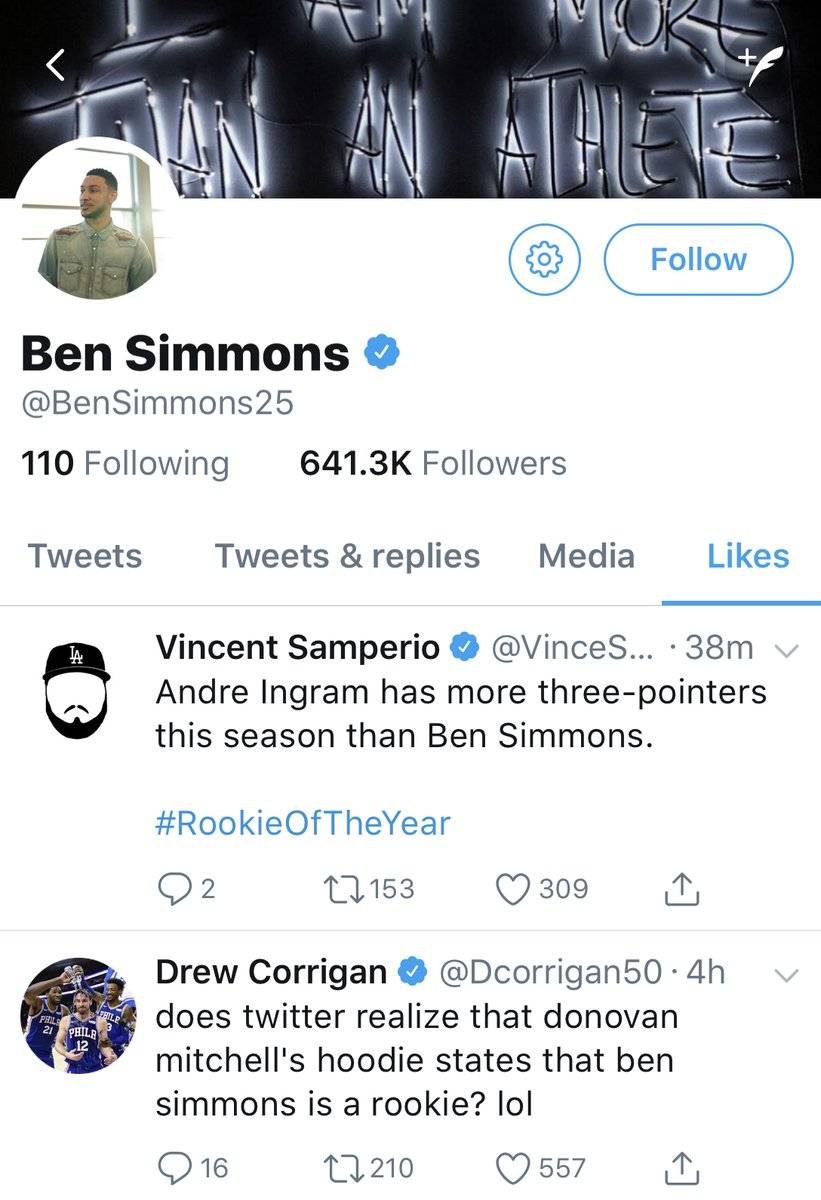This screenshot has width=821, height=1200.
Task: Open the #RookieOfTheYear hashtag link
Action: (x=303, y=823)
